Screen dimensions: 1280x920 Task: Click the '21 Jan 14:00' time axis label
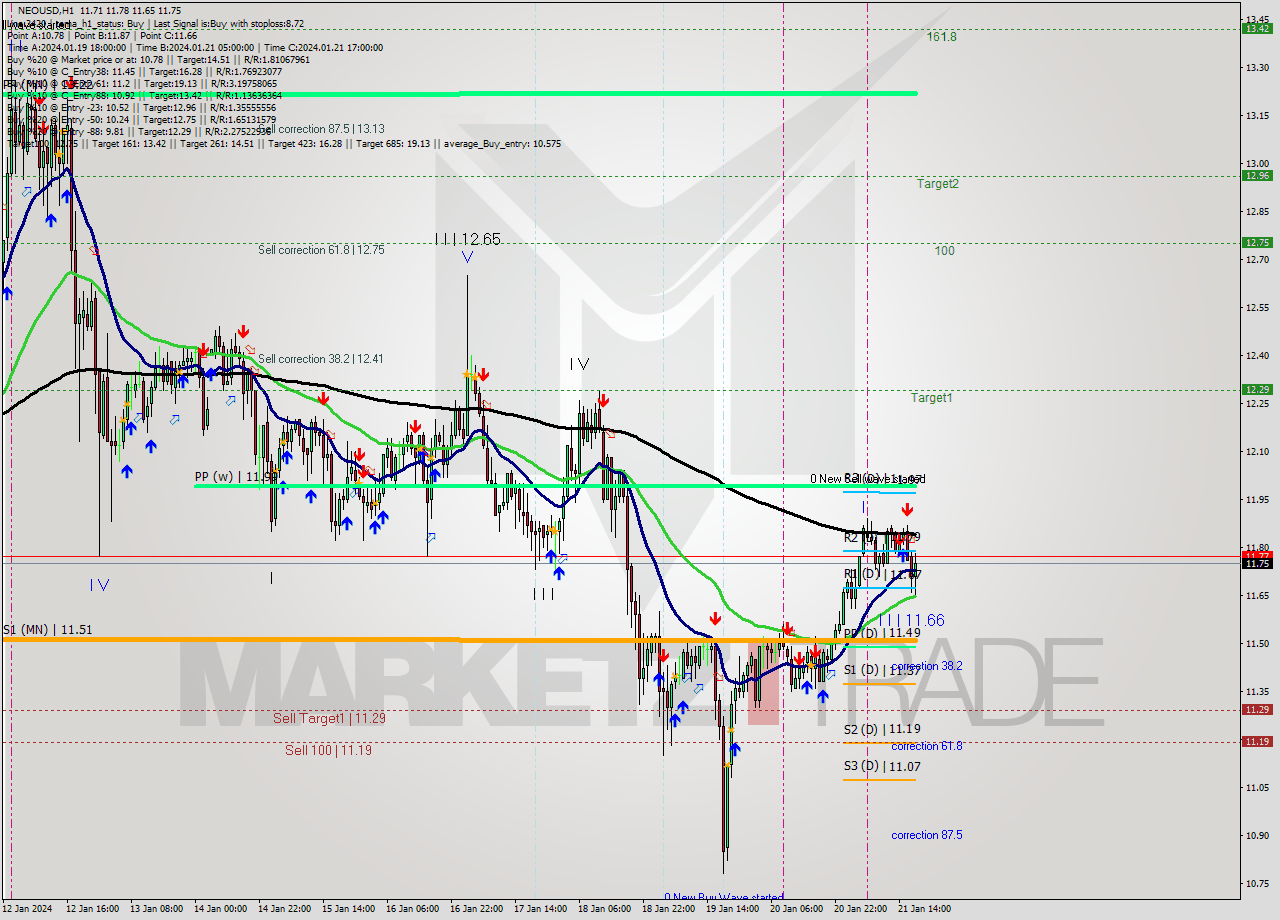(x=923, y=909)
